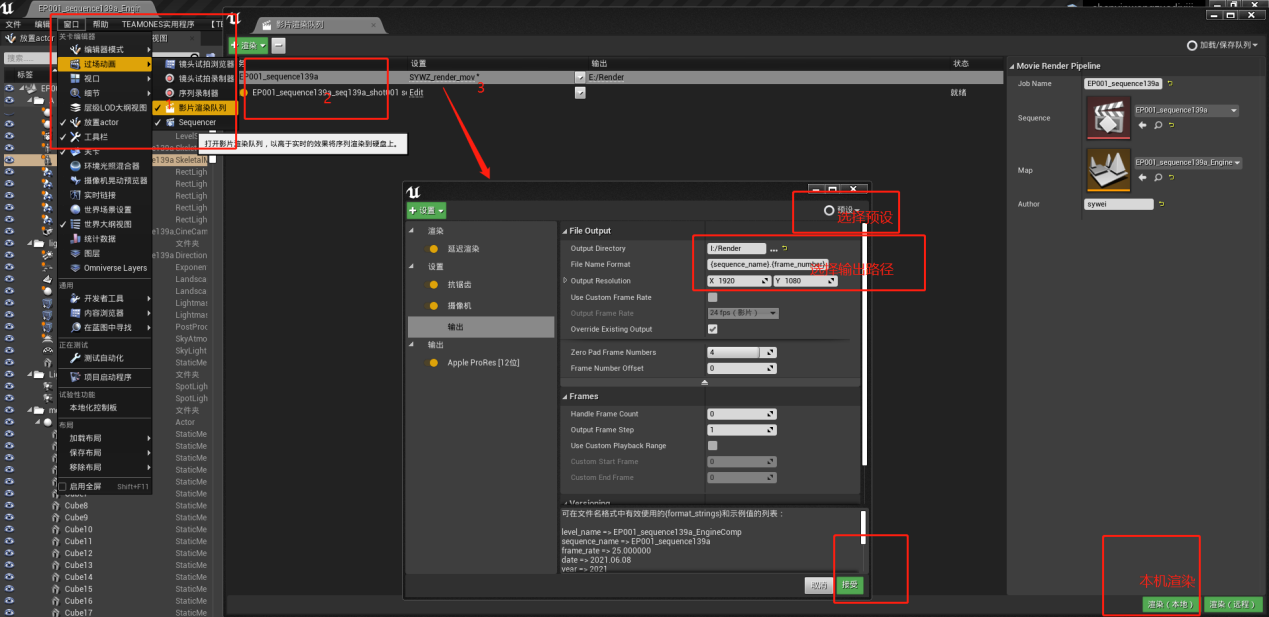Screen dimensions: 1269x617
Task: Expand the Output Resolution property
Action: (566, 281)
